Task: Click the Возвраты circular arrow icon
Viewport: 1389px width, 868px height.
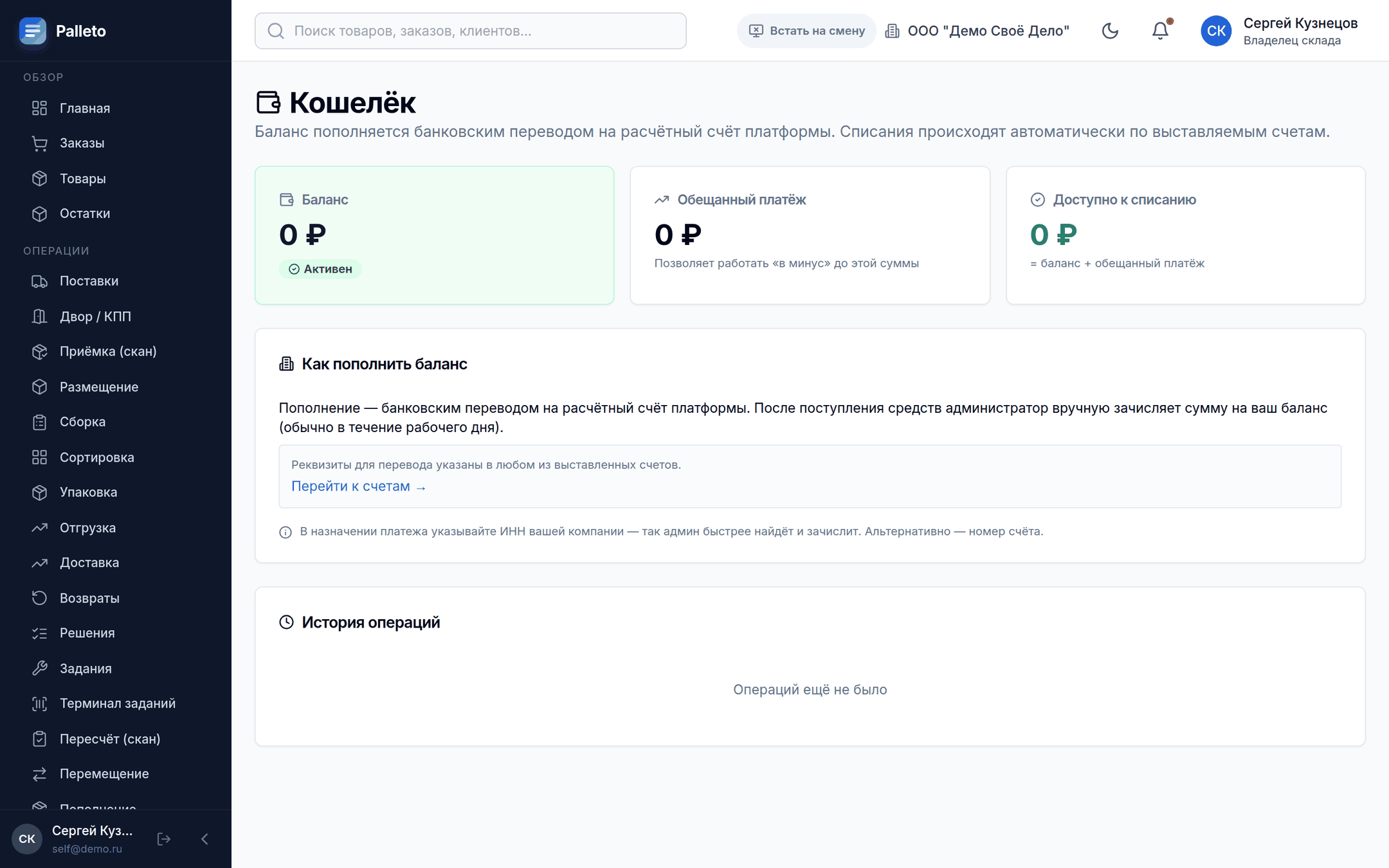Action: 40,598
